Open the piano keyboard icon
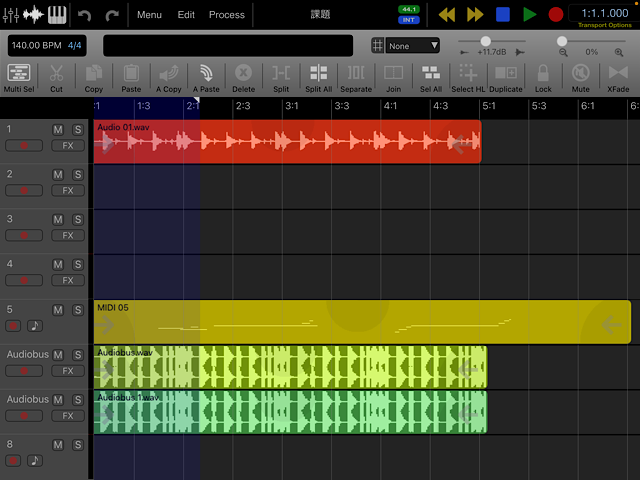The image size is (640, 480). pos(57,15)
